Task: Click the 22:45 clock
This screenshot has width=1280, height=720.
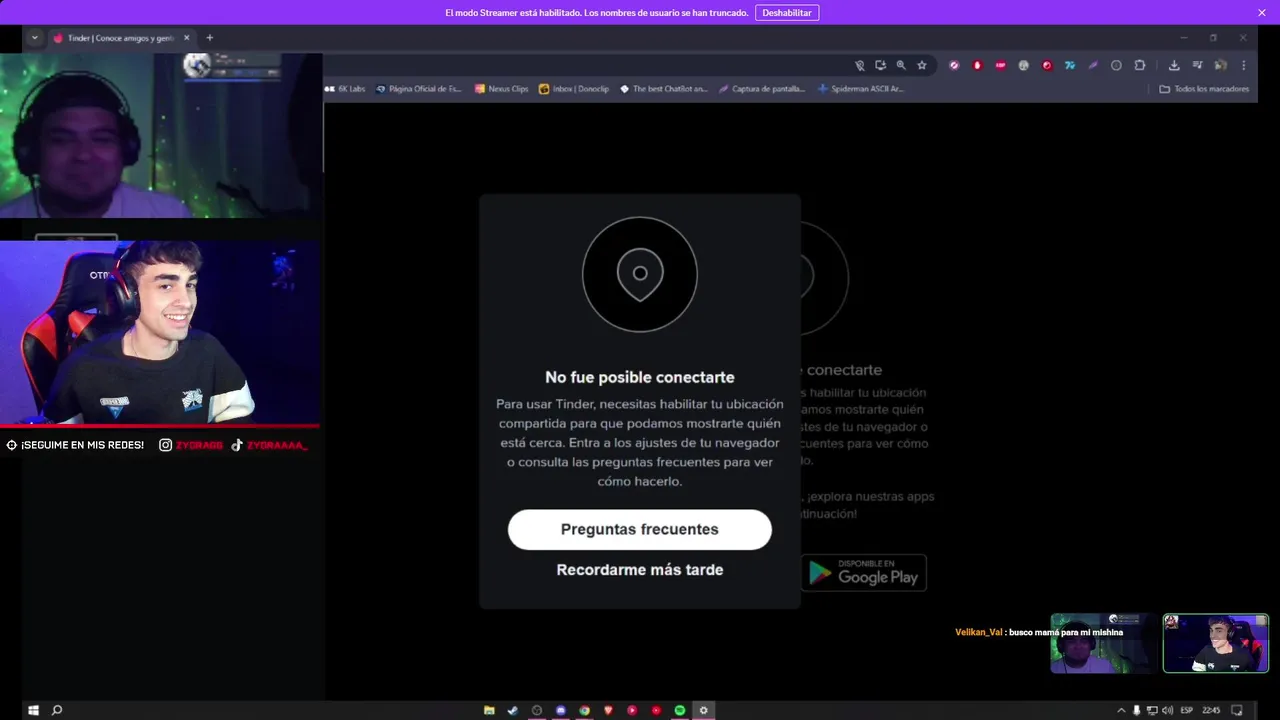Action: click(x=1211, y=710)
